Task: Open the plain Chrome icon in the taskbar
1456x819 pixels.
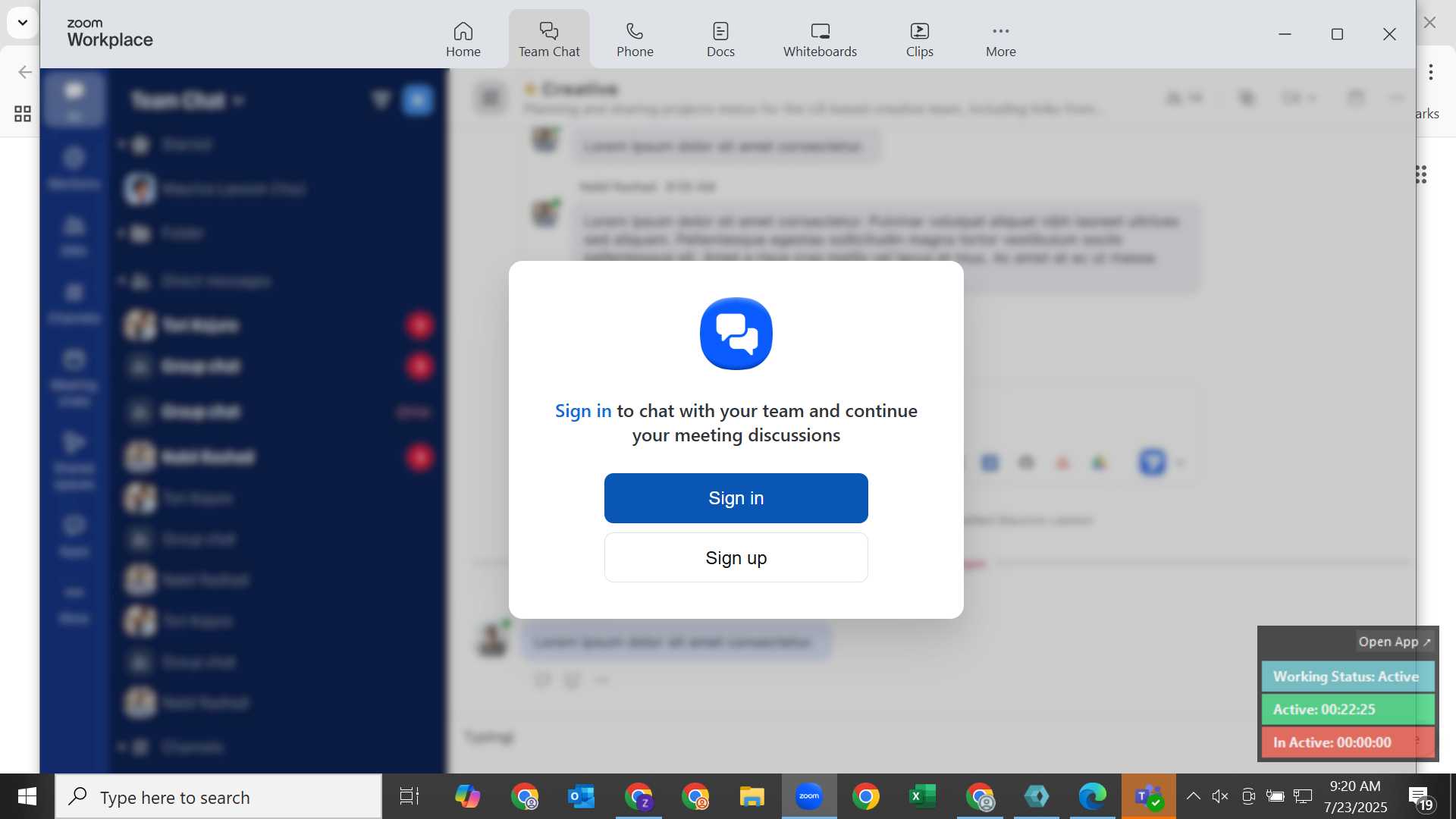Action: (865, 796)
